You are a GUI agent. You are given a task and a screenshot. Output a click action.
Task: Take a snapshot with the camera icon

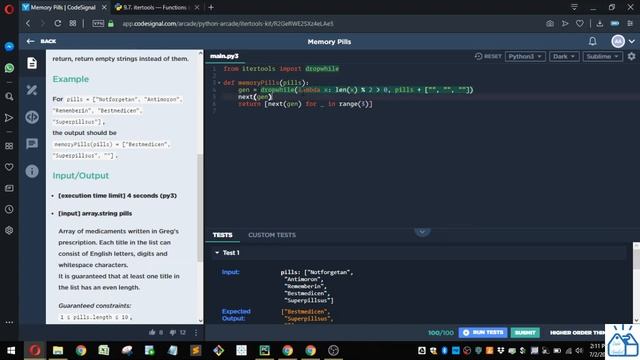[x=550, y=24]
